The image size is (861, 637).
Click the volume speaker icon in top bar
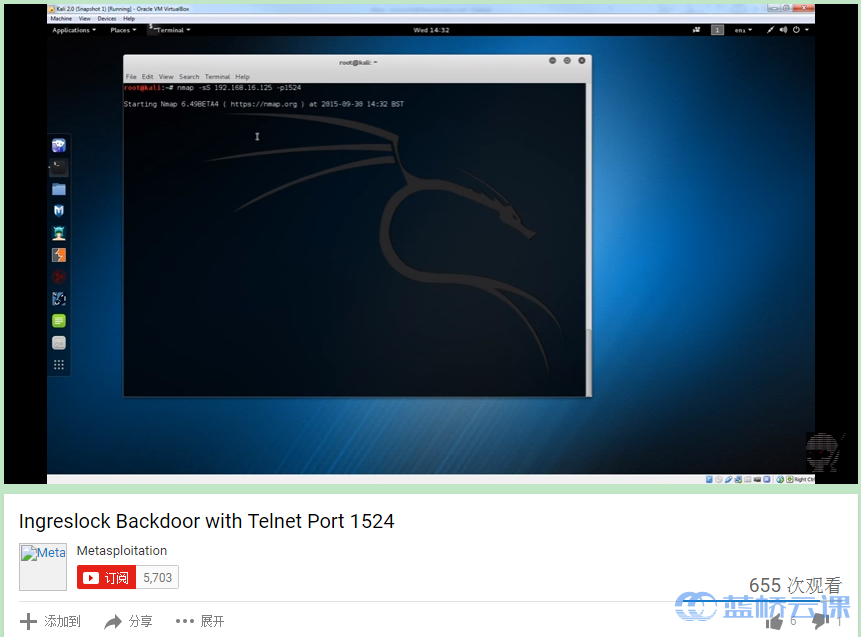(783, 30)
